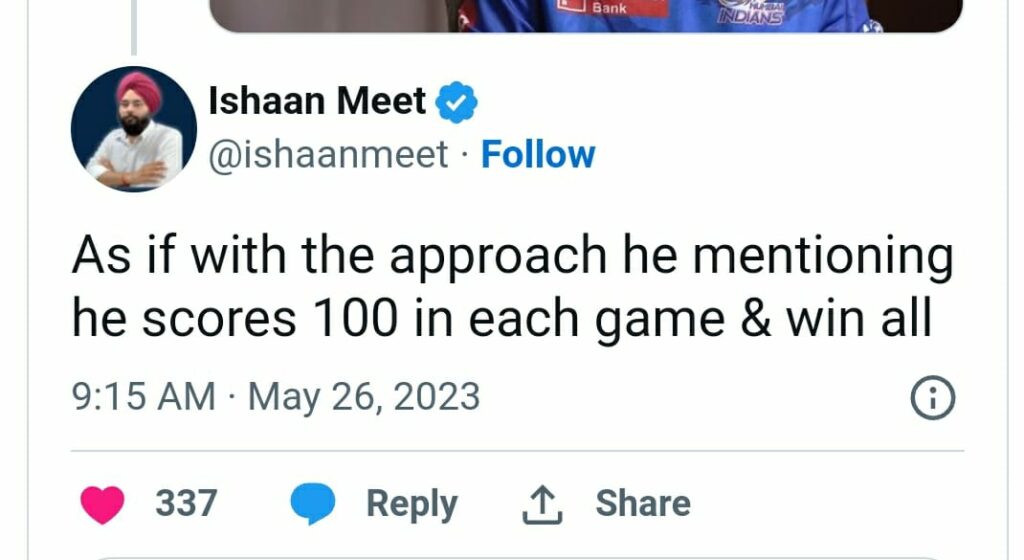Viewport: 1024px width, 560px height.
Task: Click the share upload arrow icon
Action: [542, 504]
